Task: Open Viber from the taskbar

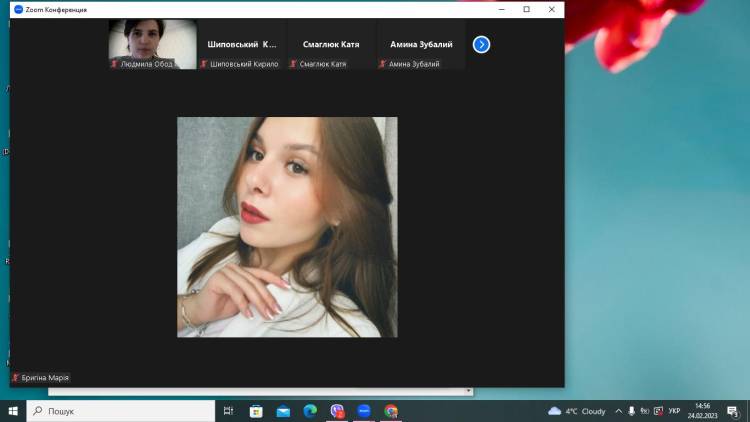Action: pos(337,411)
